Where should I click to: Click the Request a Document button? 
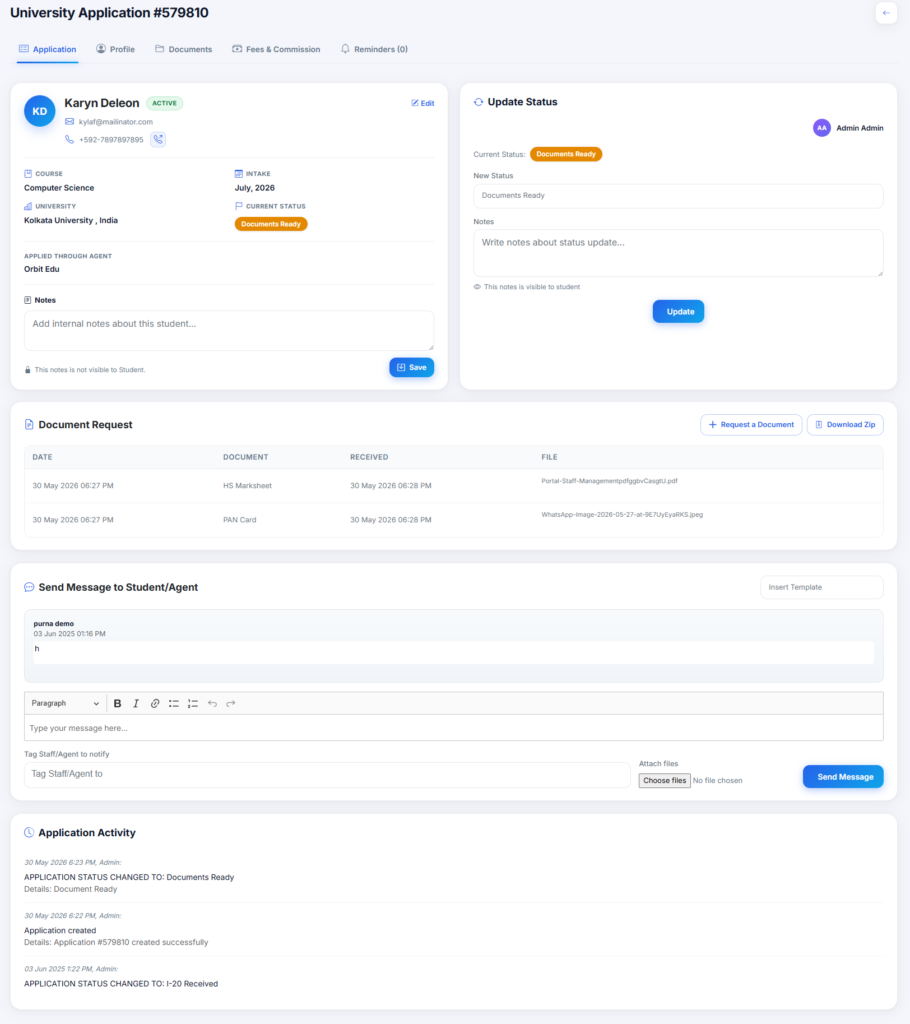point(751,424)
